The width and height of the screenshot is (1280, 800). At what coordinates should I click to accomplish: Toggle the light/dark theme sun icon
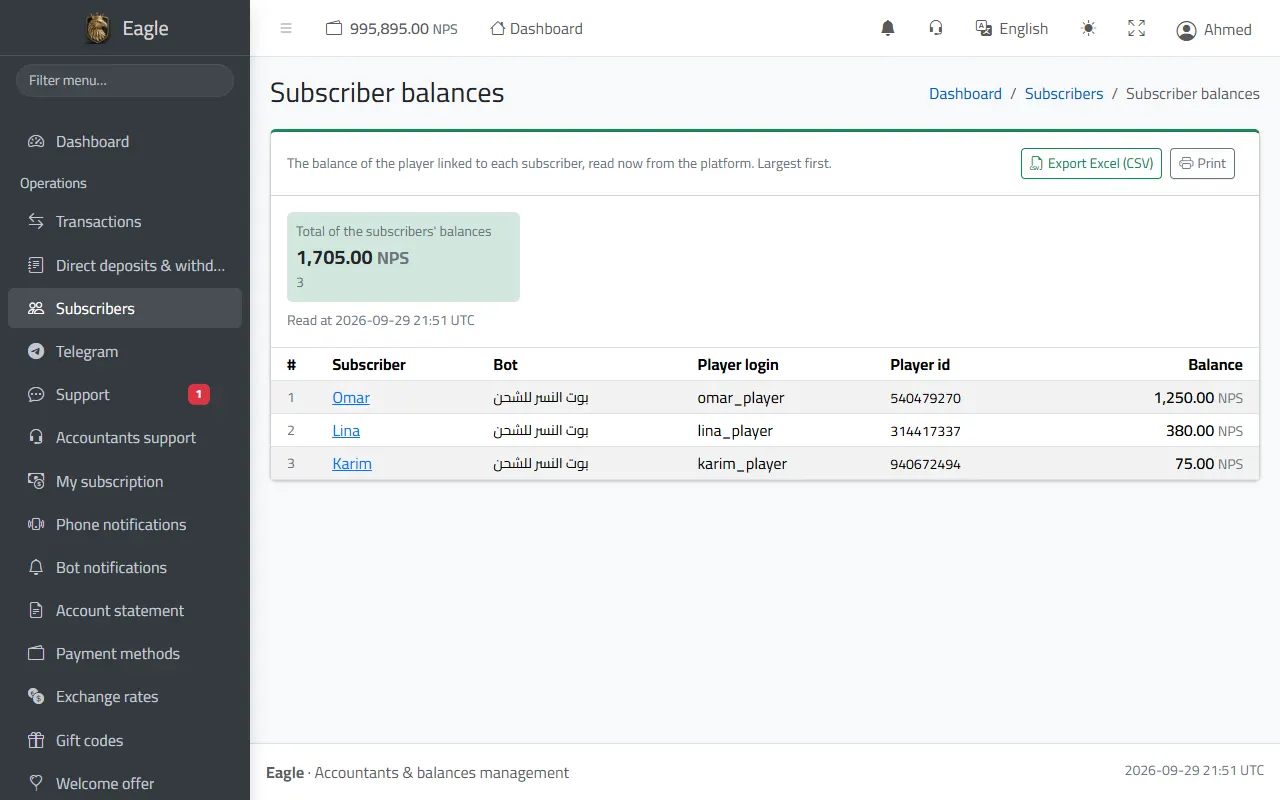(1088, 29)
